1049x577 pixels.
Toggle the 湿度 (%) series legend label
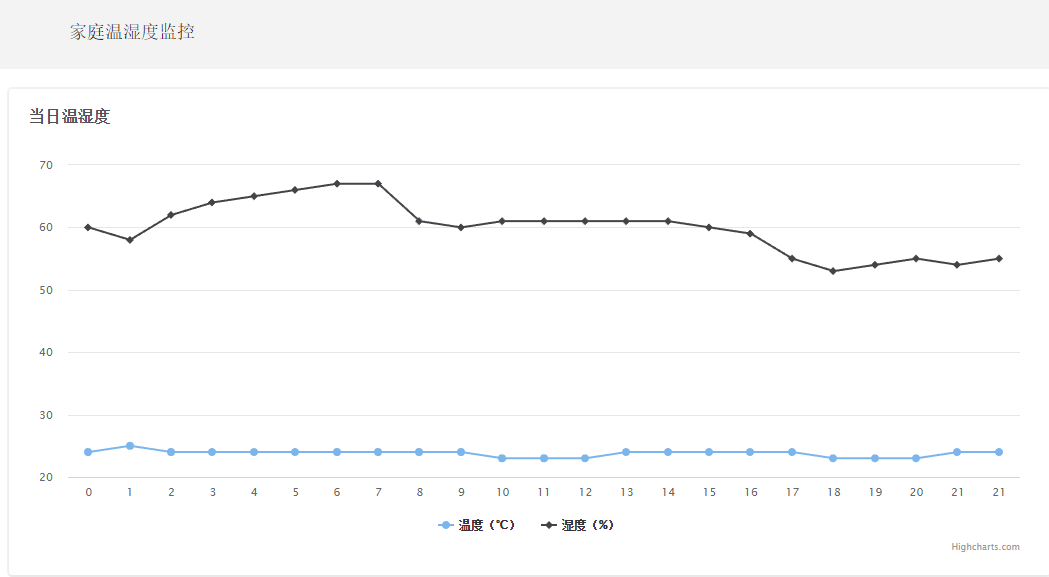click(x=587, y=525)
